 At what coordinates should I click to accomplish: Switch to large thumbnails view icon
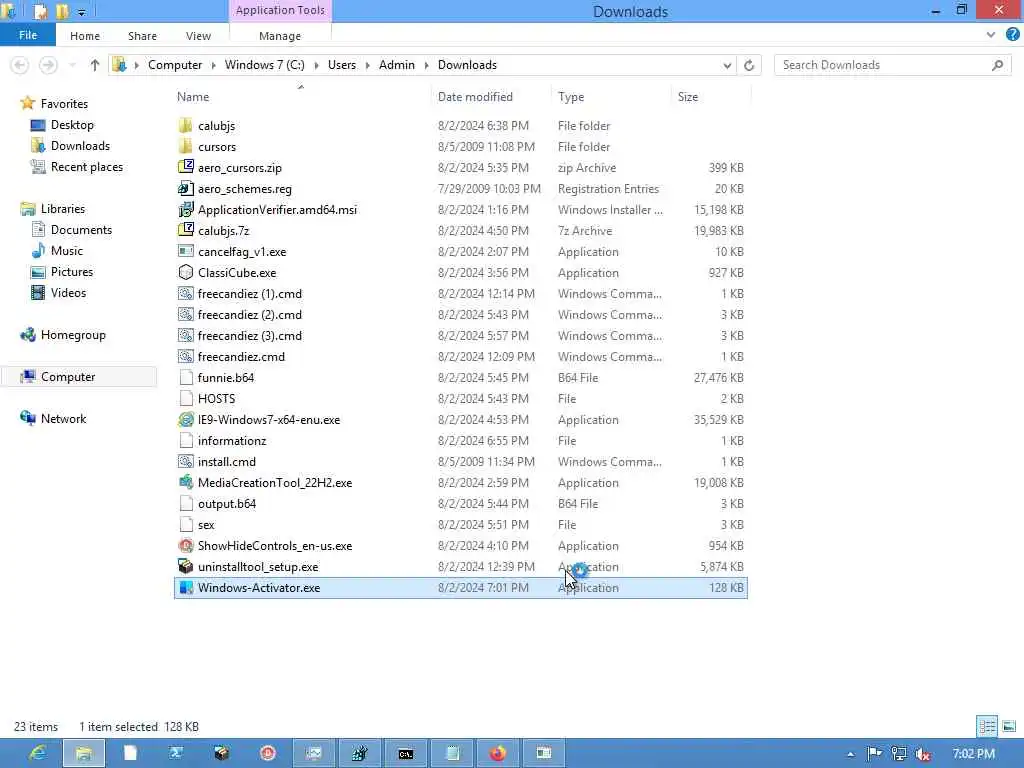tap(1009, 726)
